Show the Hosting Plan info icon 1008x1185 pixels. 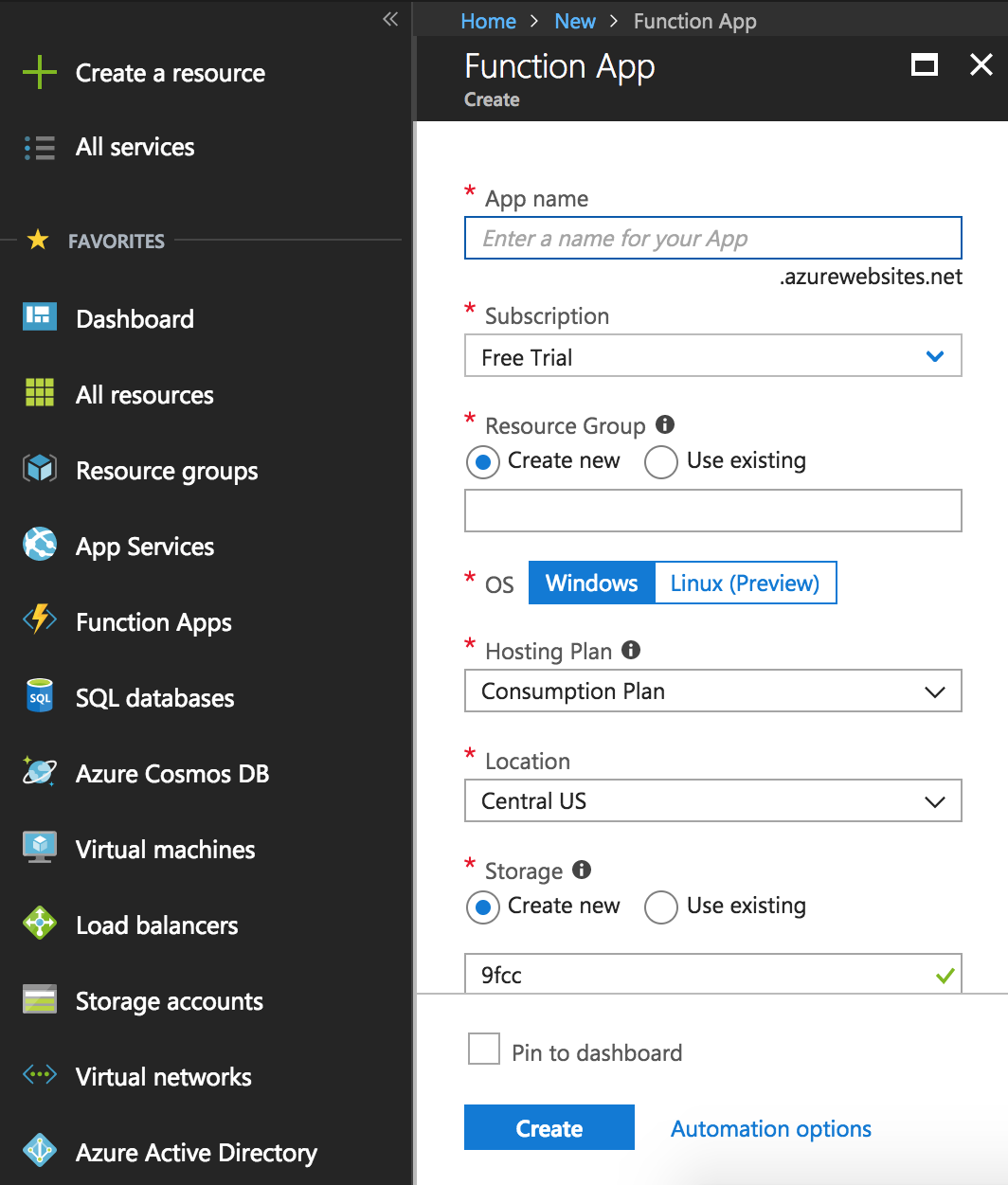[631, 650]
